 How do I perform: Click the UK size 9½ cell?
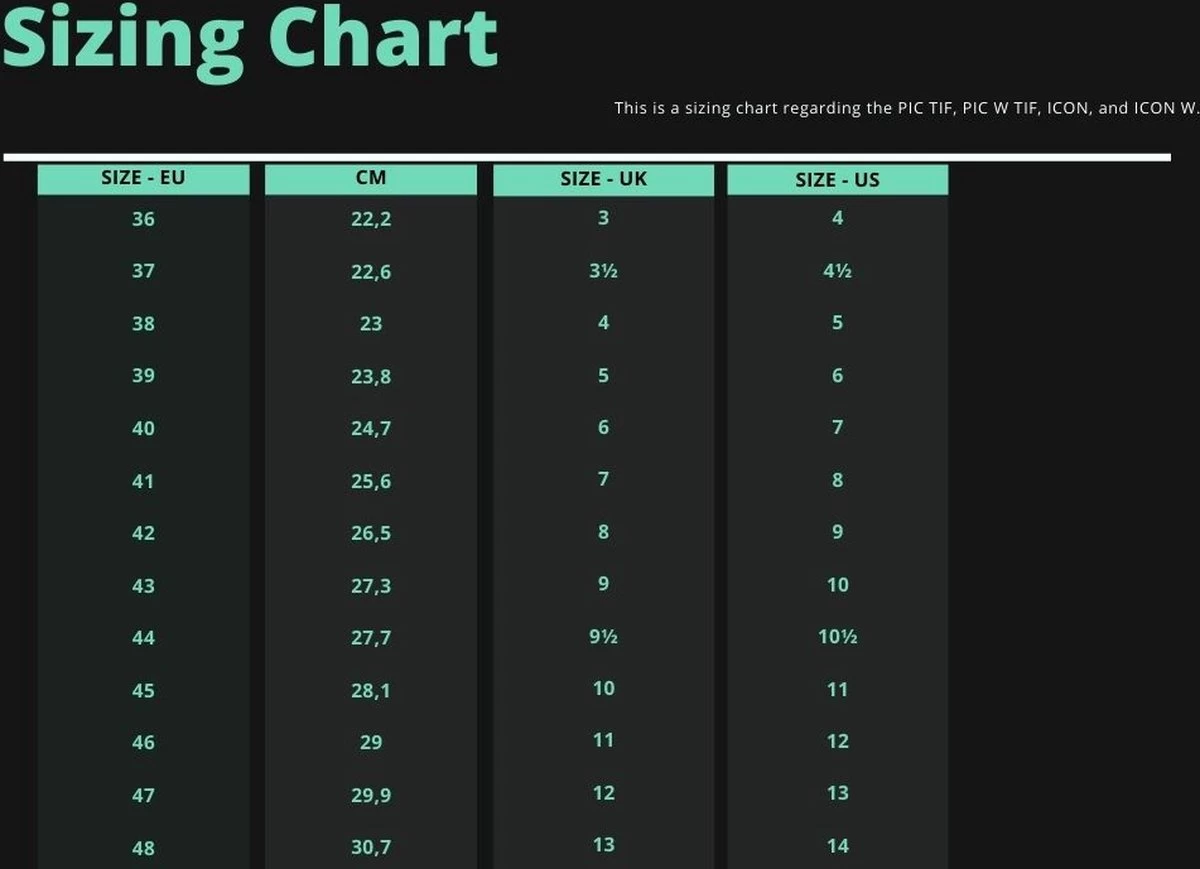pyautogui.click(x=603, y=636)
